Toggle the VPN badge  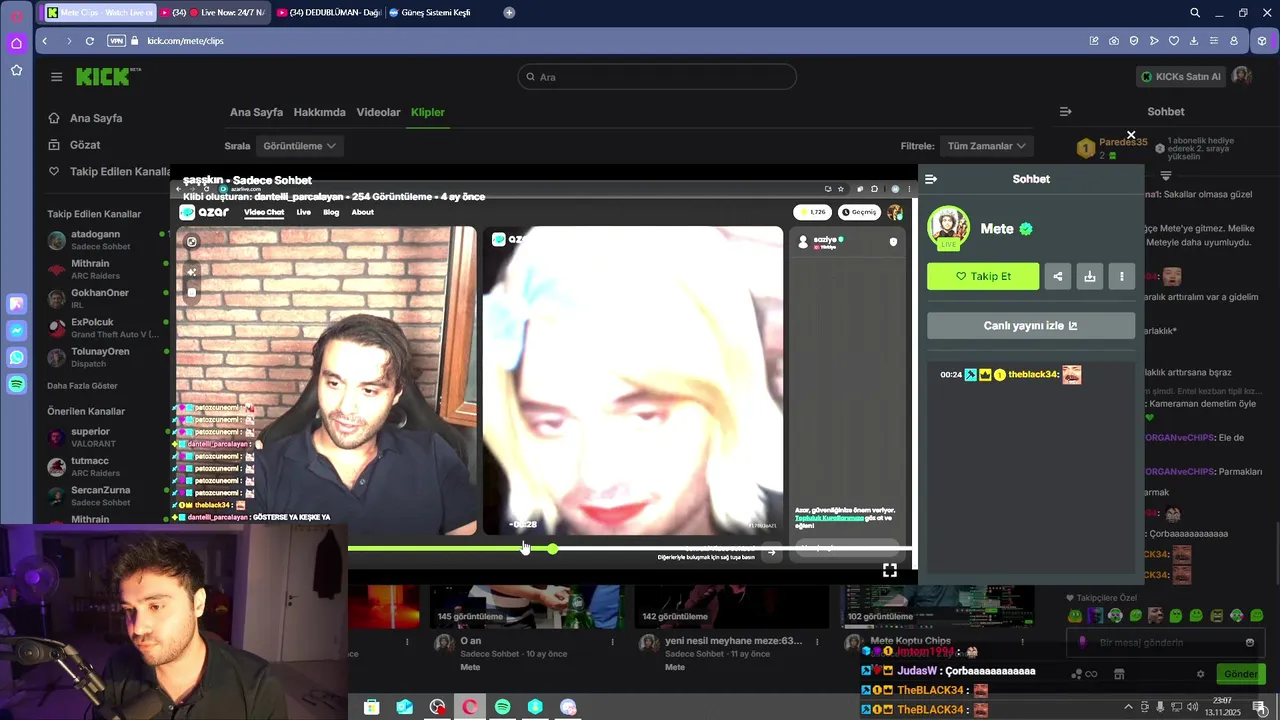pyautogui.click(x=116, y=41)
